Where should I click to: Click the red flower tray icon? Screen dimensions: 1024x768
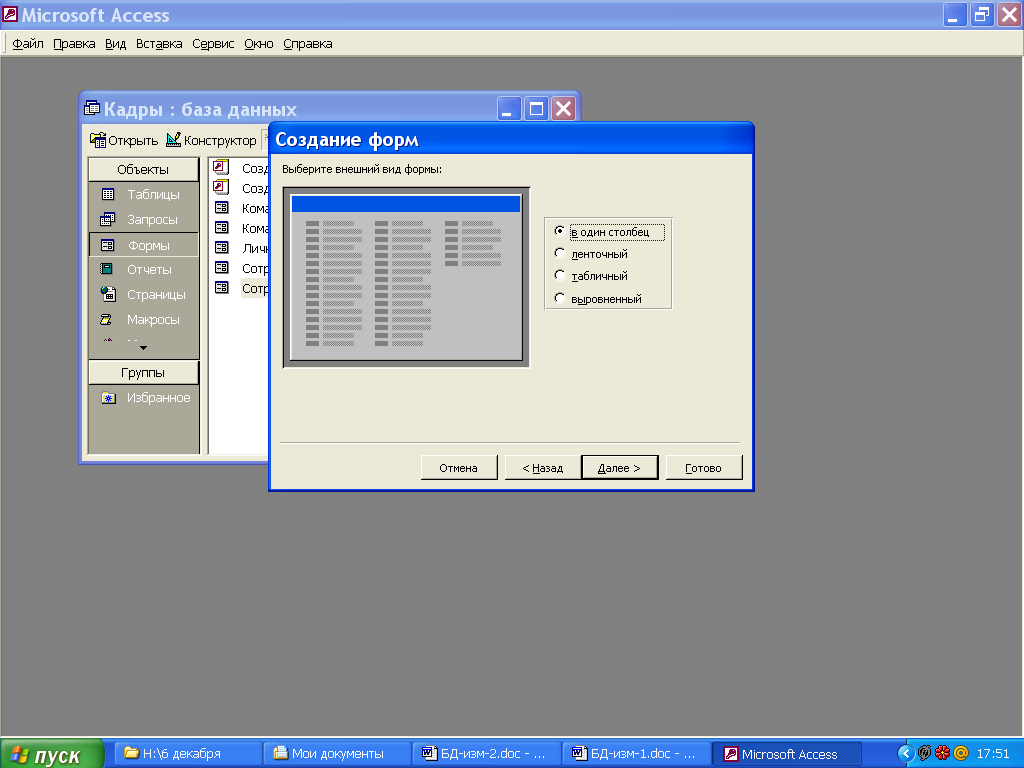942,754
